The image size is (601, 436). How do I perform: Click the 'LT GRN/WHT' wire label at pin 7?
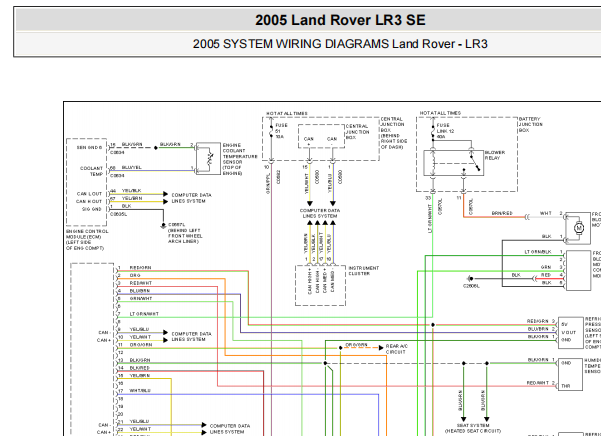(x=144, y=314)
